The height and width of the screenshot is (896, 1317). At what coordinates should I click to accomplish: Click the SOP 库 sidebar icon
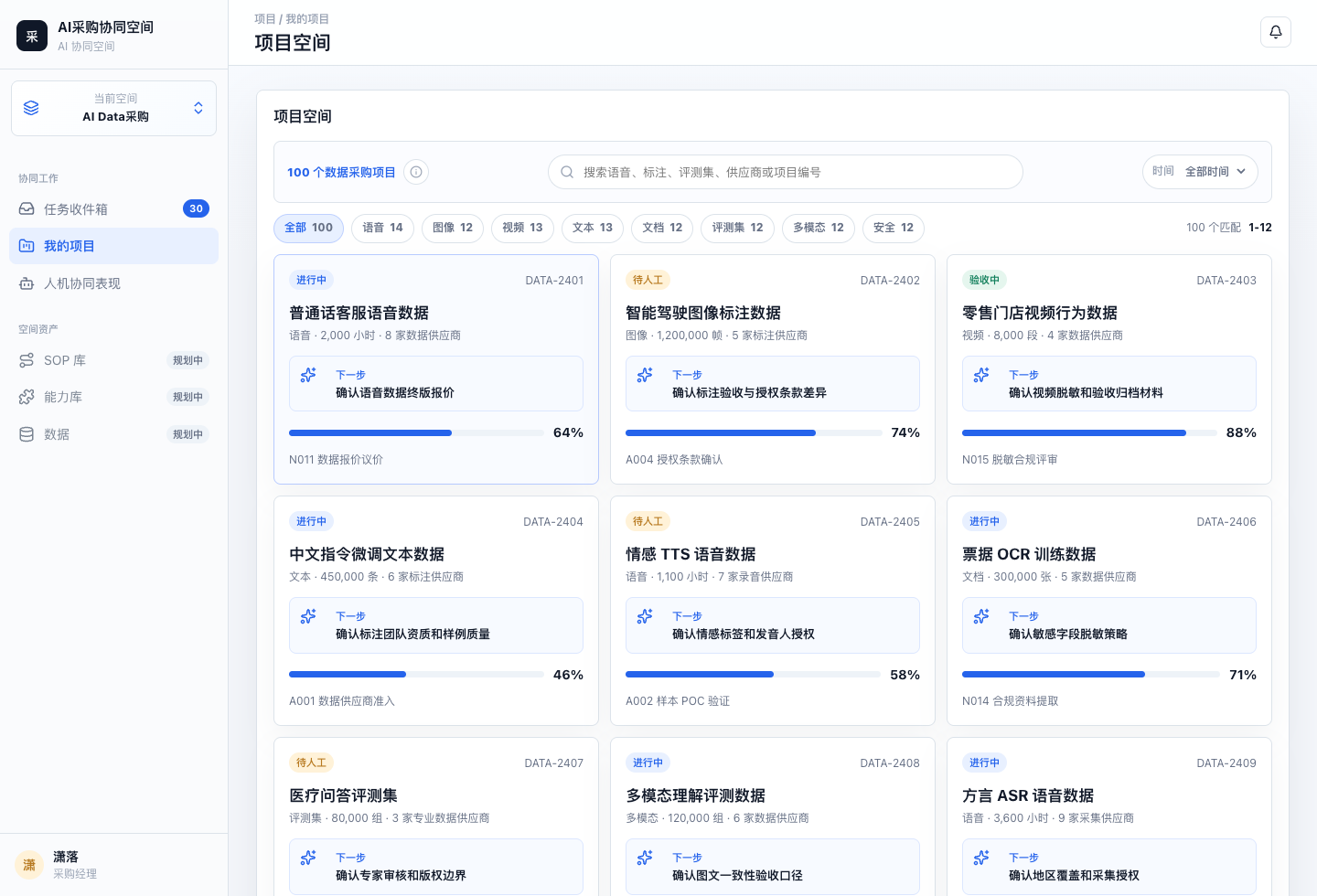pos(27,360)
